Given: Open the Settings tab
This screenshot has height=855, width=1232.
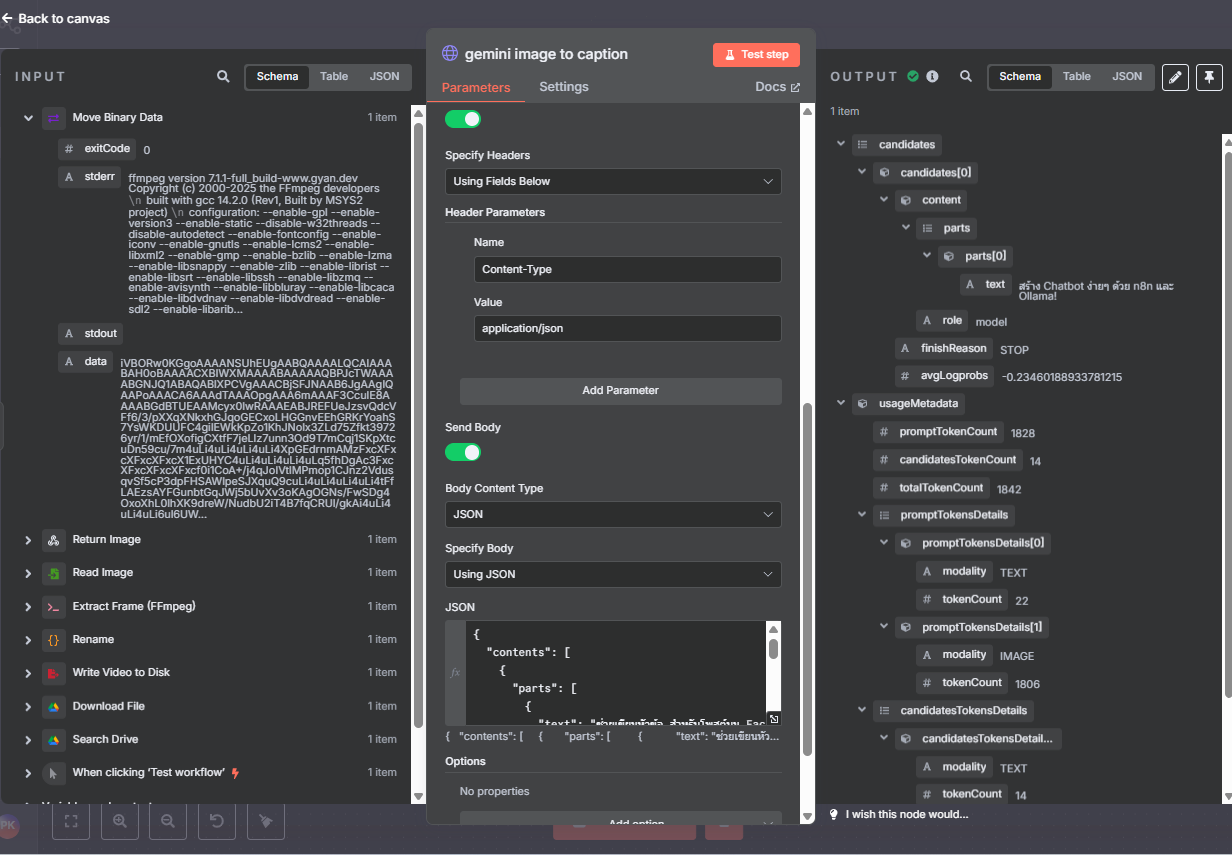Looking at the screenshot, I should tap(564, 87).
